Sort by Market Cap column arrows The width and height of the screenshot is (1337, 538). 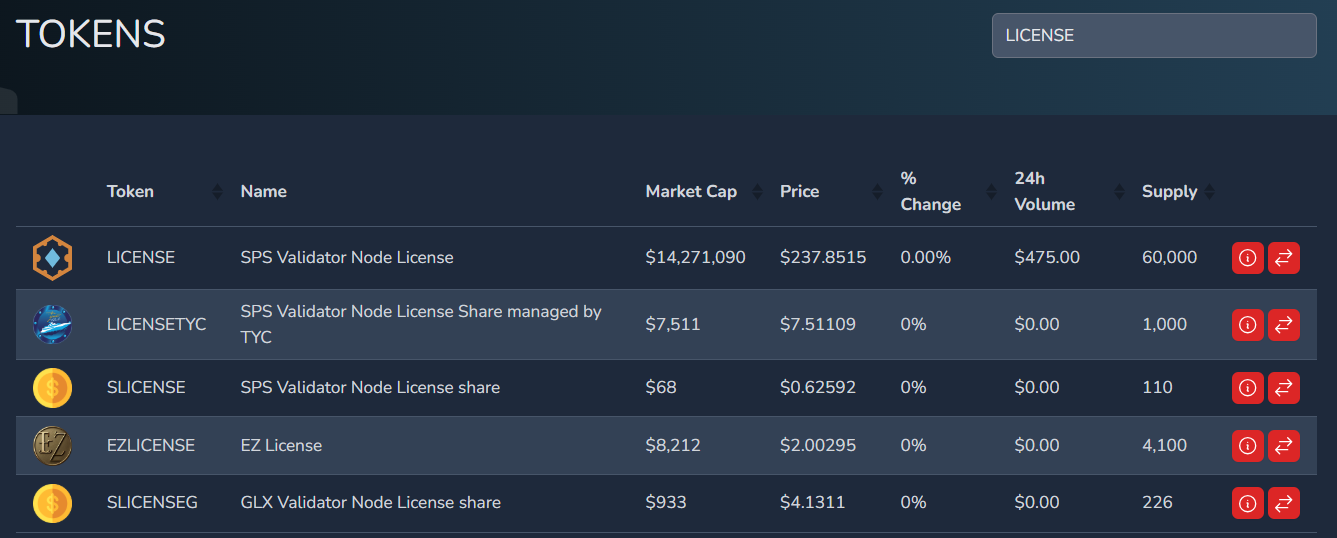point(757,192)
